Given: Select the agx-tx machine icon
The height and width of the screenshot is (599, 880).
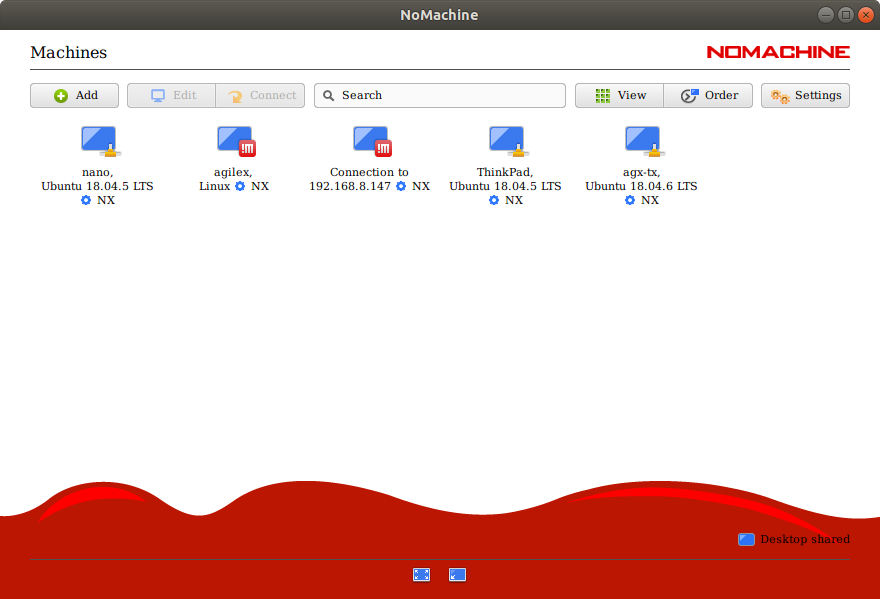Looking at the screenshot, I should pos(644,141).
